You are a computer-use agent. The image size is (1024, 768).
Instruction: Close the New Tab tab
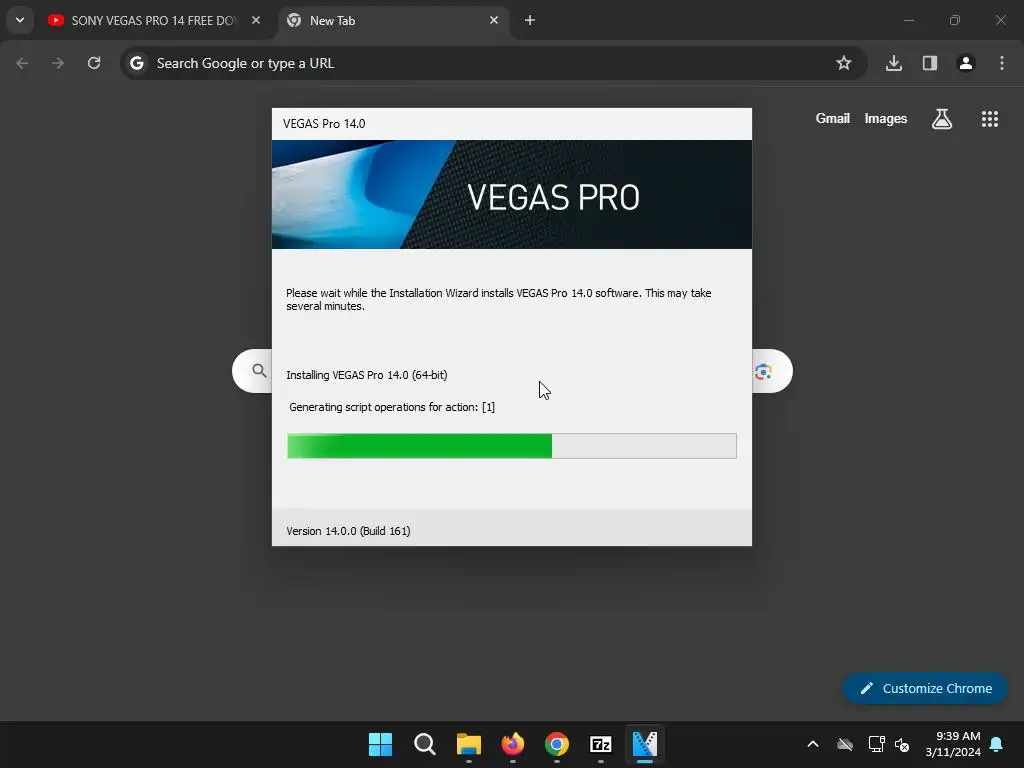pyautogui.click(x=494, y=20)
